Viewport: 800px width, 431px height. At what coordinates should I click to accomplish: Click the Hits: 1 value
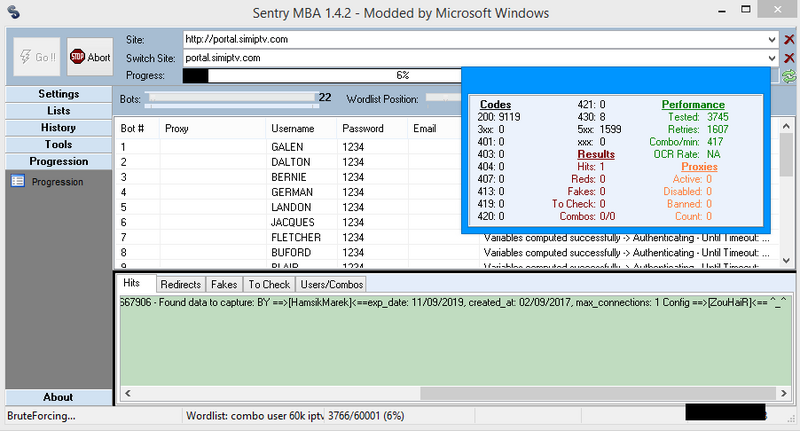coord(591,167)
